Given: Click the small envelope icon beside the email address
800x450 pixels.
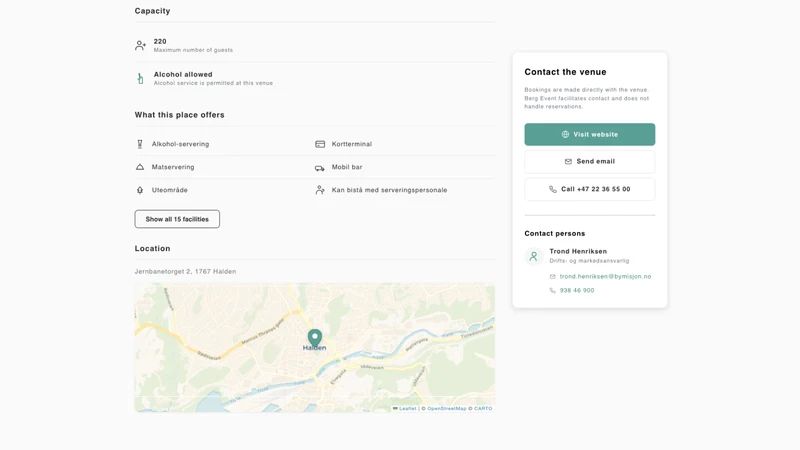Looking at the screenshot, I should [x=553, y=277].
